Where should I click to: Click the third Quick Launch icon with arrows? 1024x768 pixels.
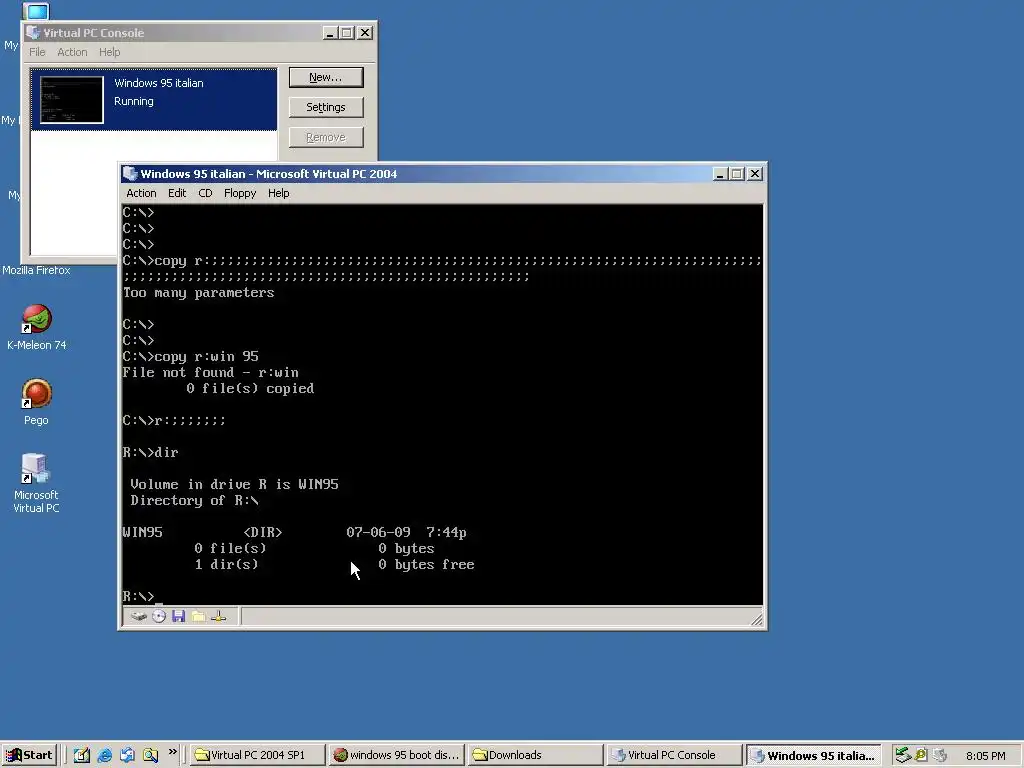click(127, 755)
